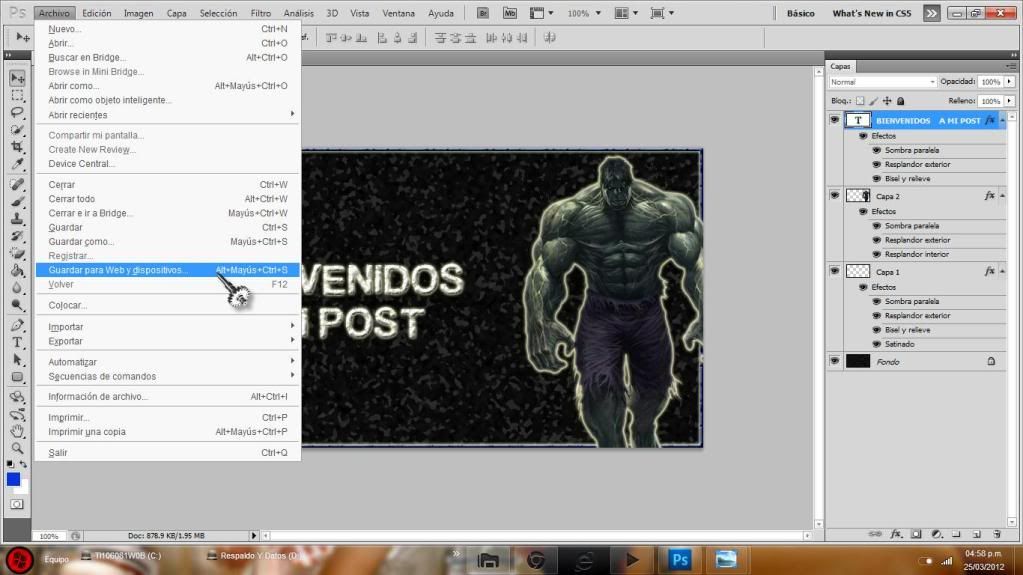This screenshot has height=575, width=1023.
Task: Open the Opacidad slider arrow
Action: [1009, 82]
